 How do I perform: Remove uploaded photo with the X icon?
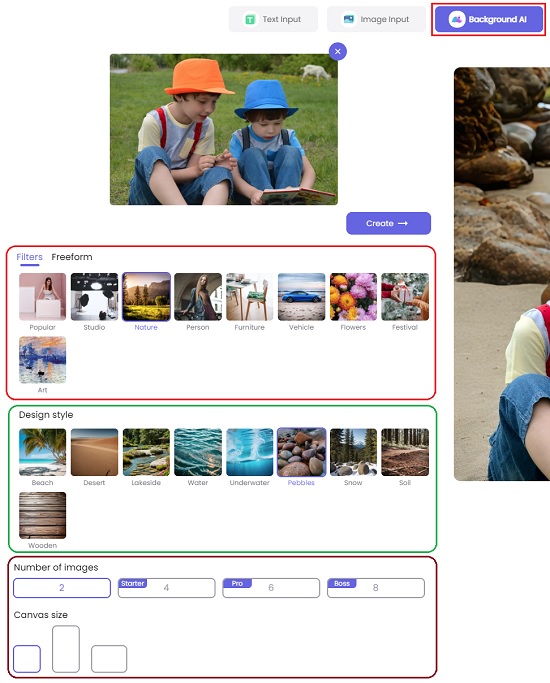click(x=337, y=51)
